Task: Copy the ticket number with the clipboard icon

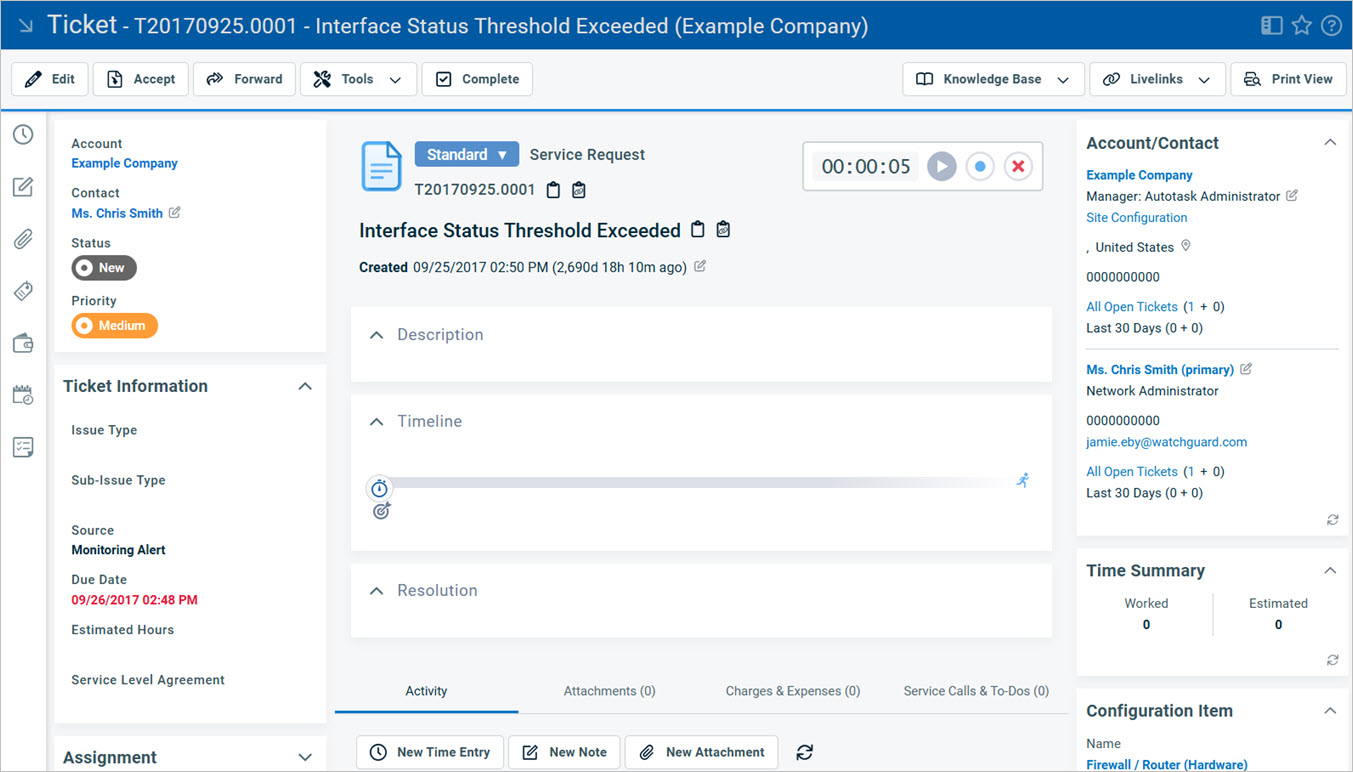Action: pos(553,189)
